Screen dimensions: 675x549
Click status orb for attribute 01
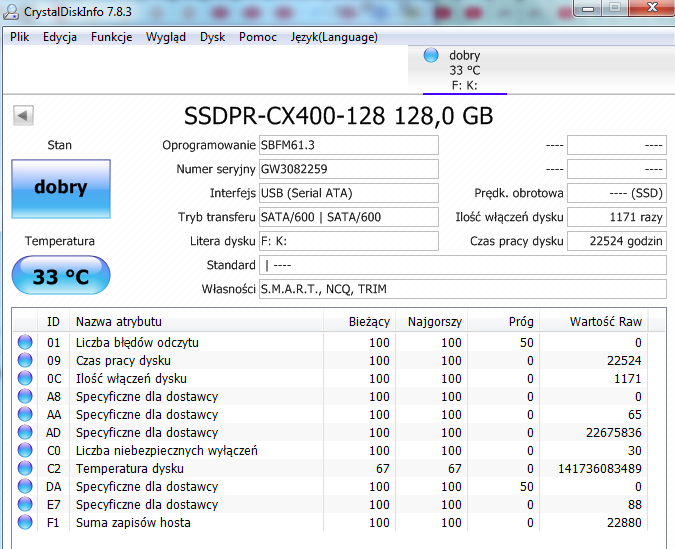[x=25, y=342]
